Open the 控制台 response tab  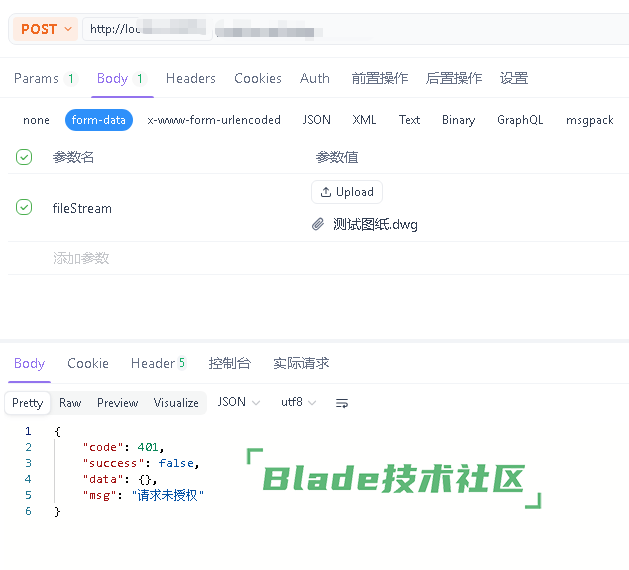[x=229, y=363]
